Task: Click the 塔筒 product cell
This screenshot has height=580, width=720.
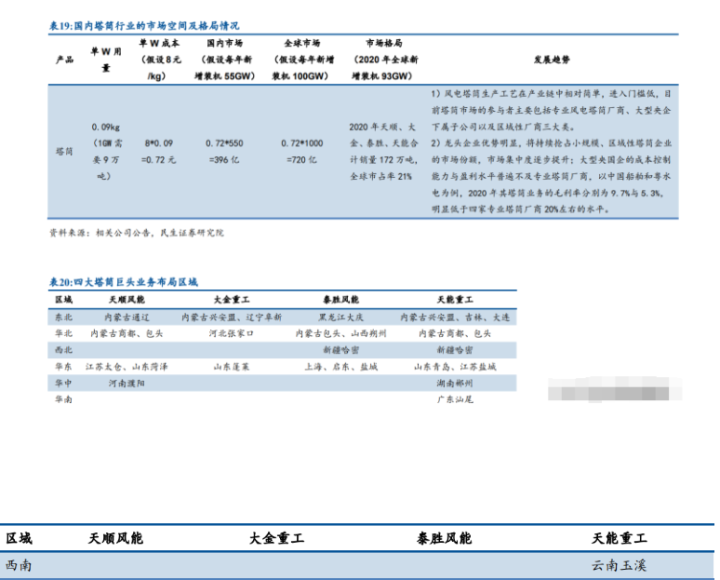Action: [x=64, y=150]
